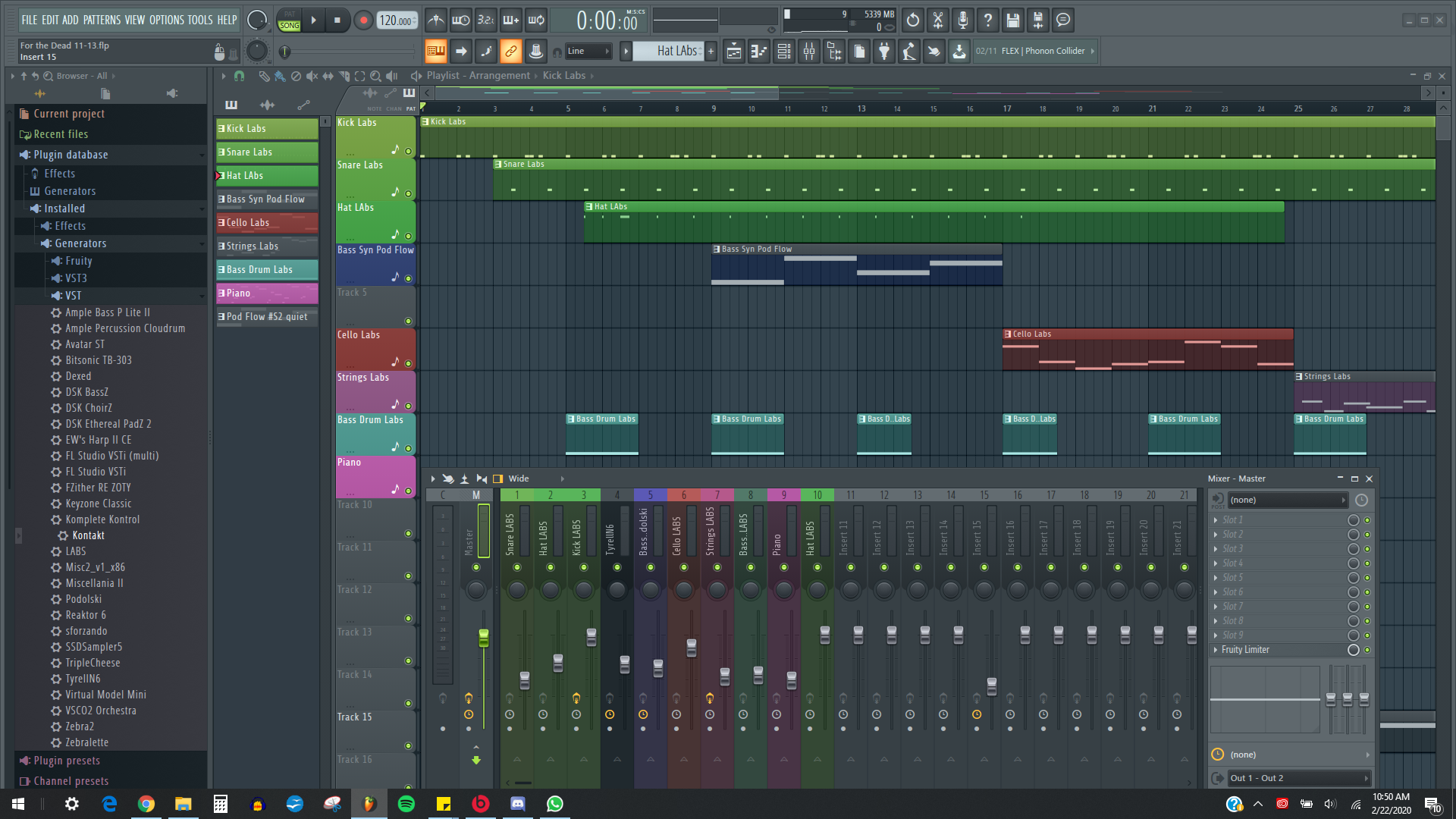Open the mixer input (none) dropdown
This screenshot has height=819, width=1456.
pos(1287,500)
